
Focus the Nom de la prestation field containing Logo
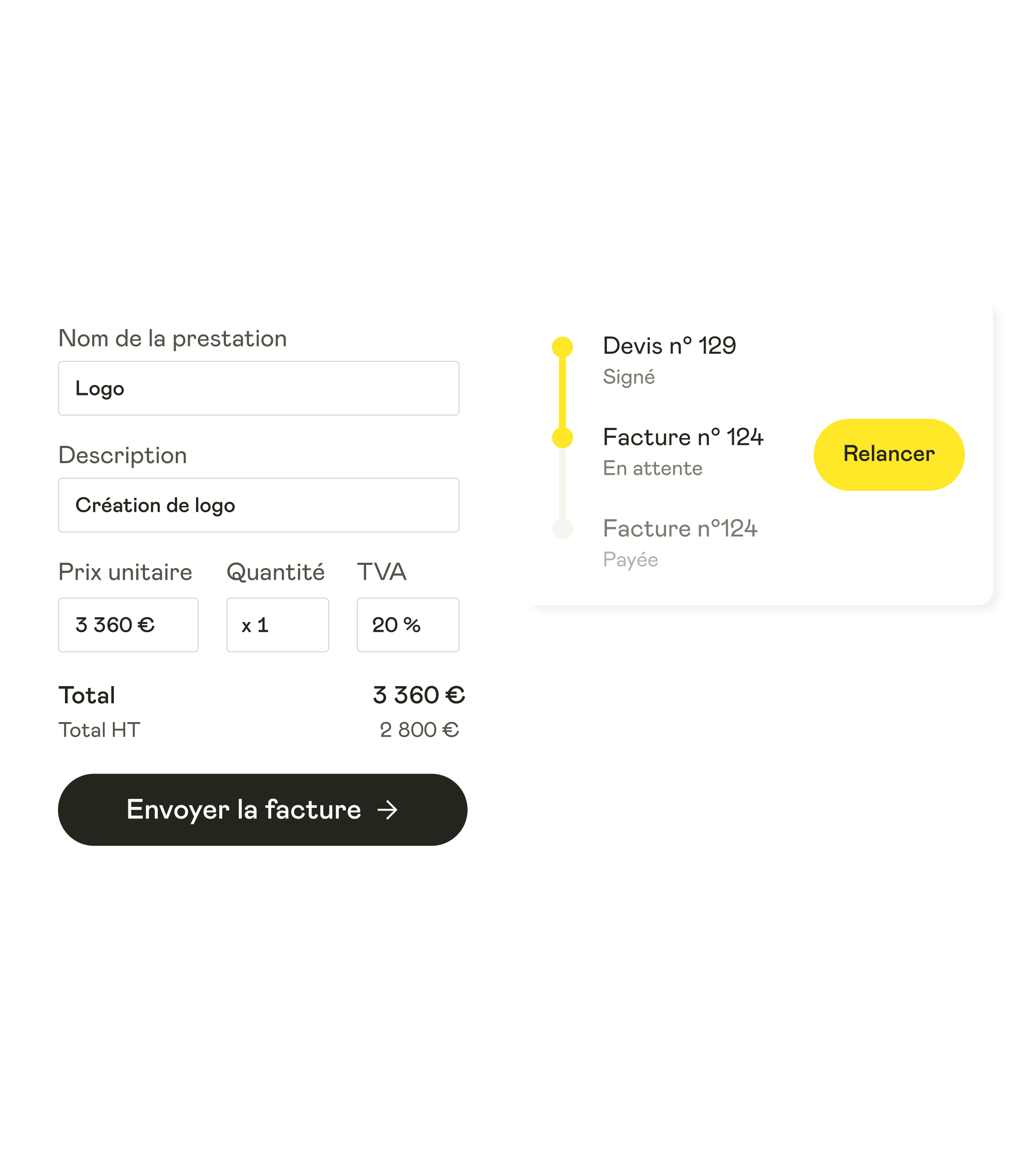pos(258,388)
